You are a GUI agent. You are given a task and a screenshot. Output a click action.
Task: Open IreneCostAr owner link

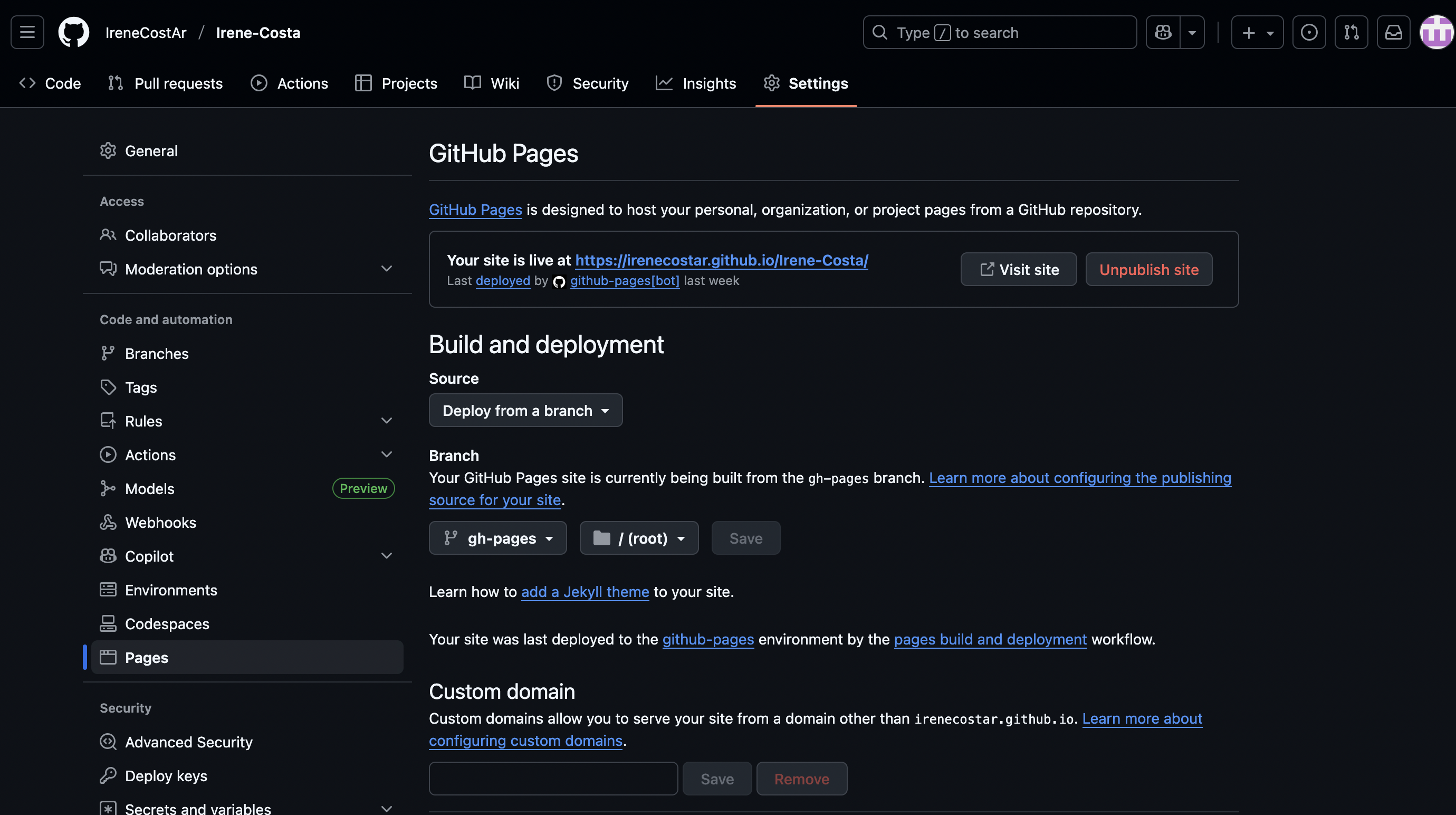coord(146,33)
